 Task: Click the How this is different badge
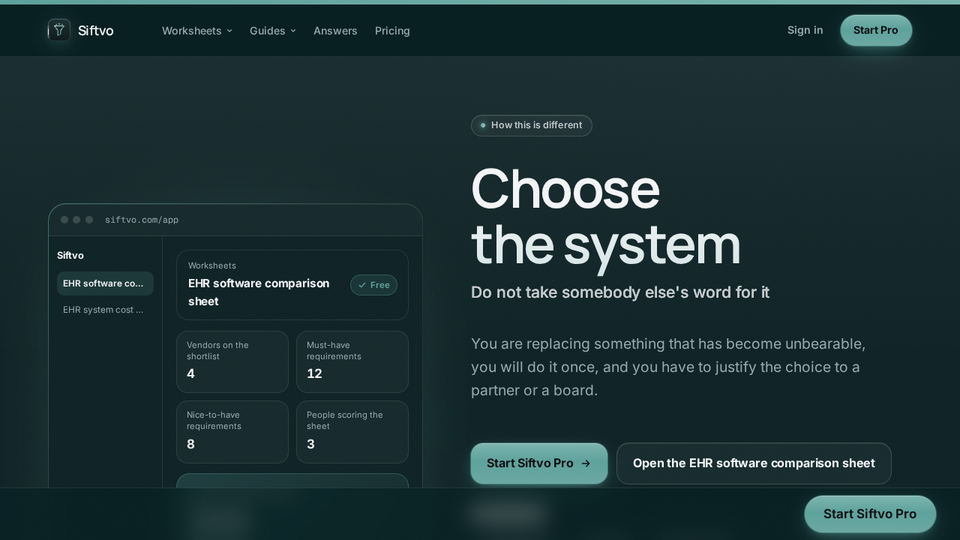coord(531,125)
